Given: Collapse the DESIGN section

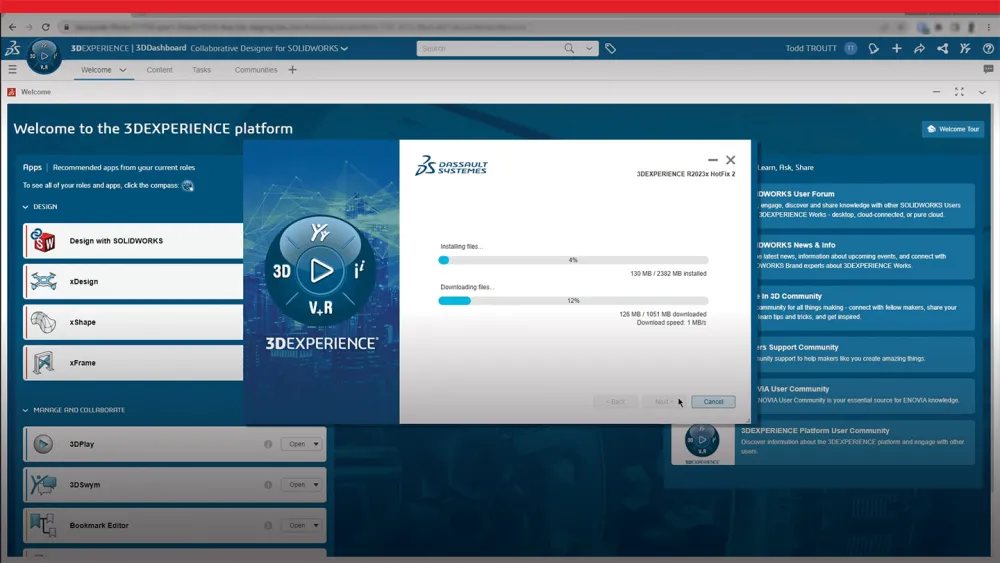Looking at the screenshot, I should point(26,207).
